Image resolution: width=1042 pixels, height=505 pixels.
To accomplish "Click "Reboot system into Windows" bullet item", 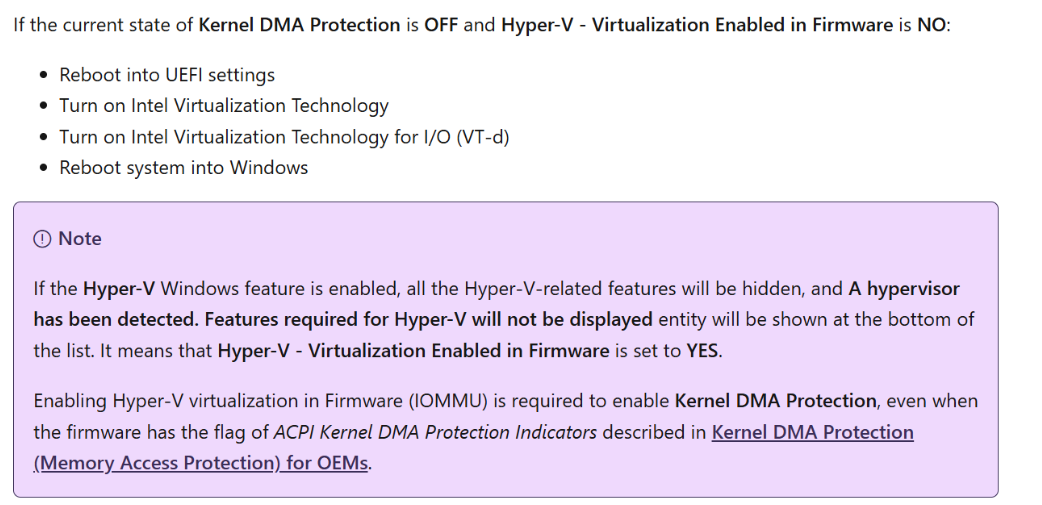I will click(x=183, y=167).
